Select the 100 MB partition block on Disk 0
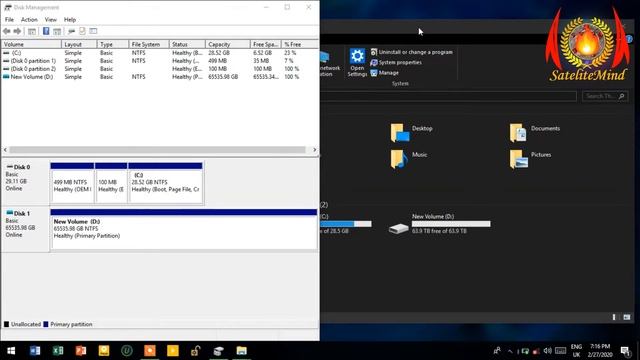 (111, 182)
